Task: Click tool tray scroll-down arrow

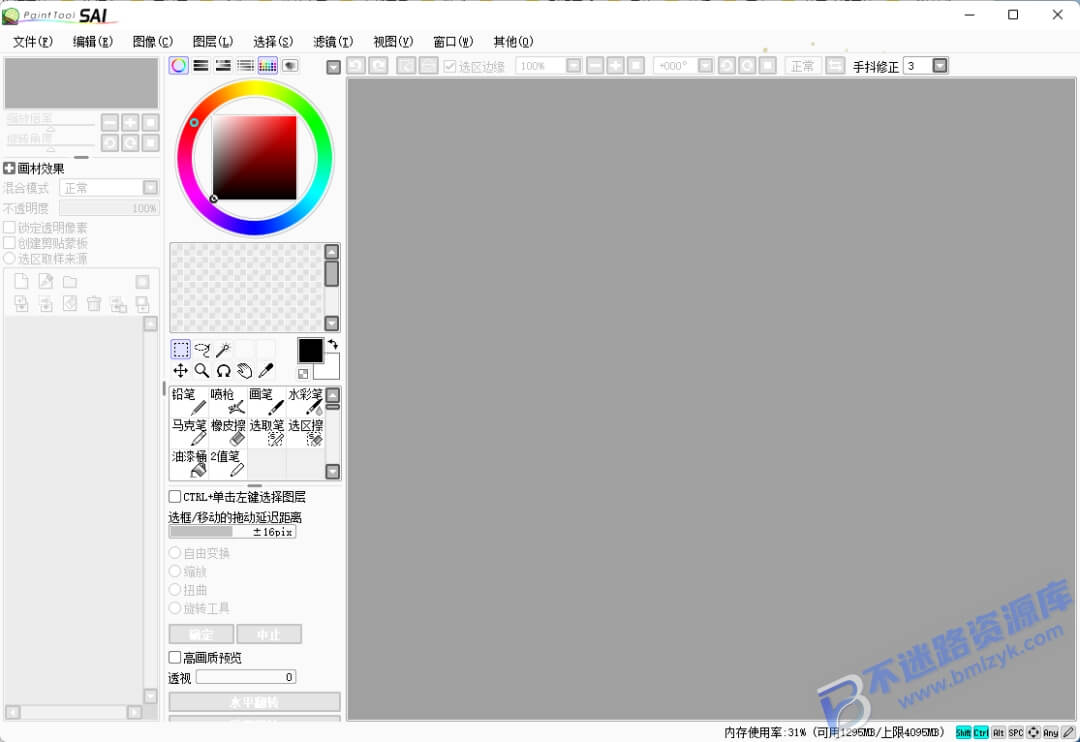Action: click(333, 471)
